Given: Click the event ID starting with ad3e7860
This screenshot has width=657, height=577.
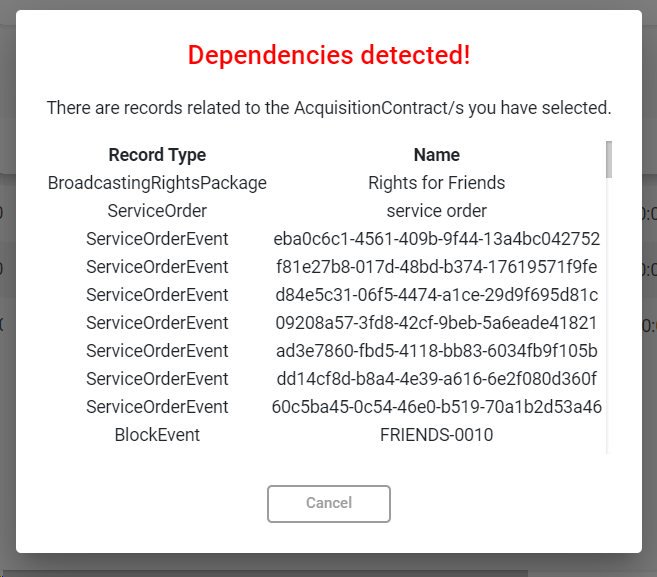Looking at the screenshot, I should pyautogui.click(x=437, y=351).
